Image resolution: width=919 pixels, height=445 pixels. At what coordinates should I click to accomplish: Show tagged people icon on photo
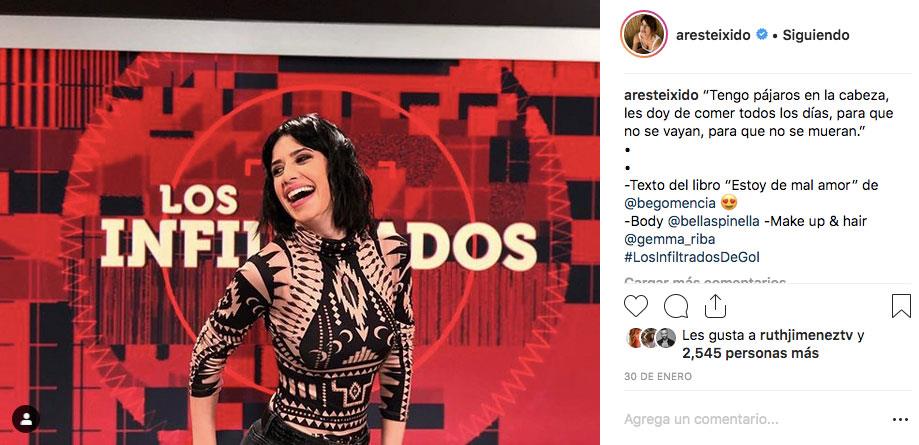(26, 419)
